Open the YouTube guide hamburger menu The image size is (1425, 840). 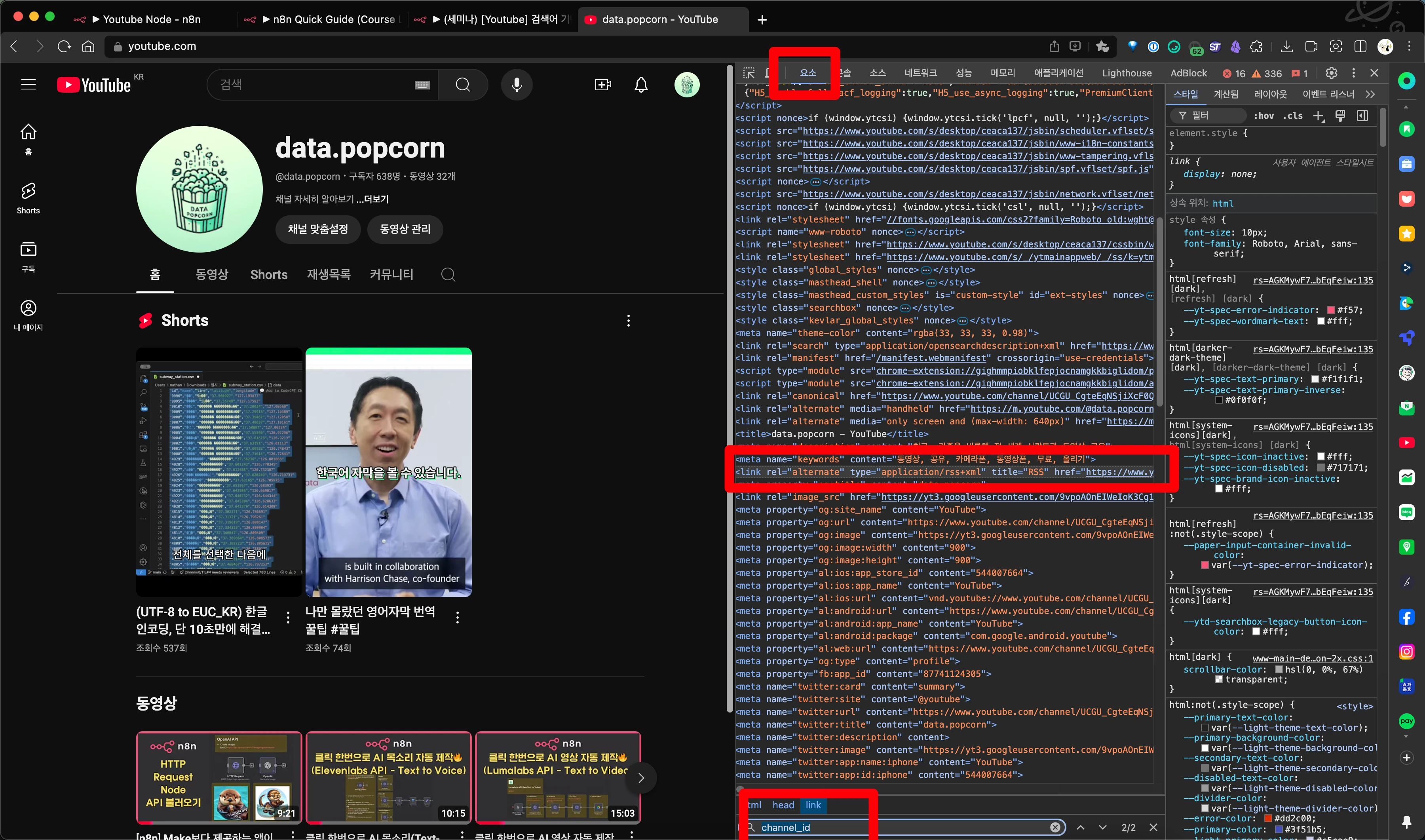pyautogui.click(x=28, y=85)
